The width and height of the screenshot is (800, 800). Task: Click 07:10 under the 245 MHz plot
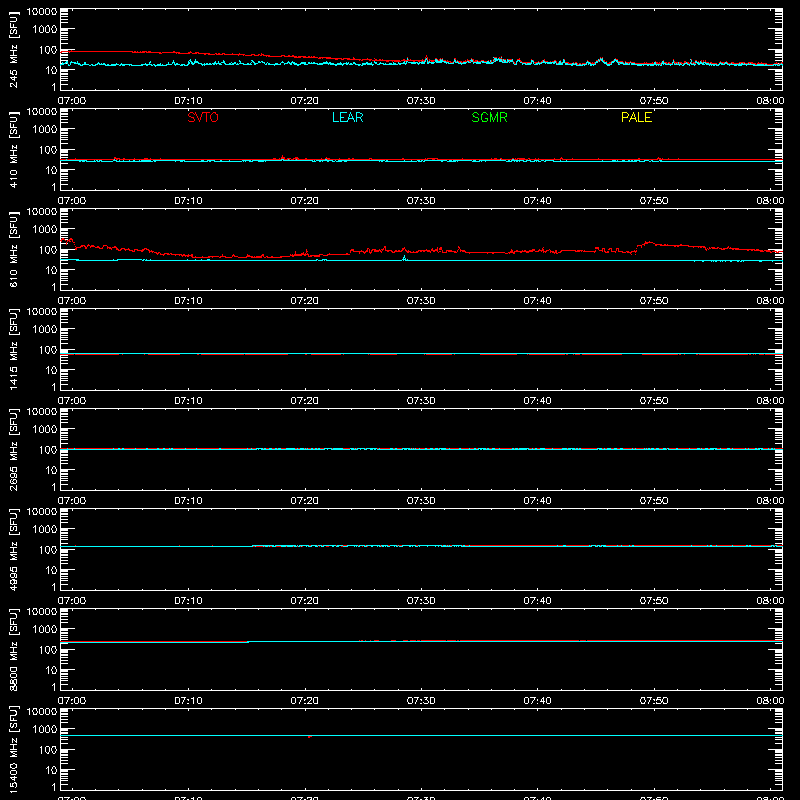click(188, 101)
